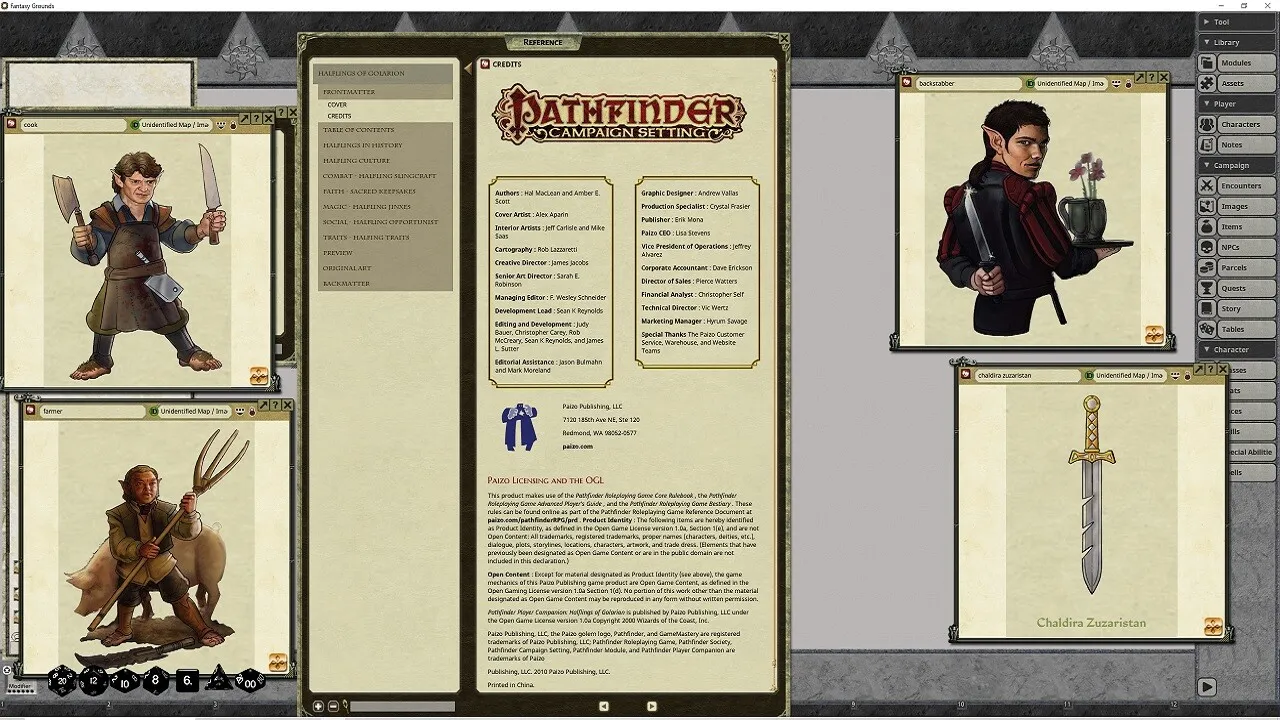Open the Assets library button
The image size is (1280, 720).
click(x=1236, y=83)
